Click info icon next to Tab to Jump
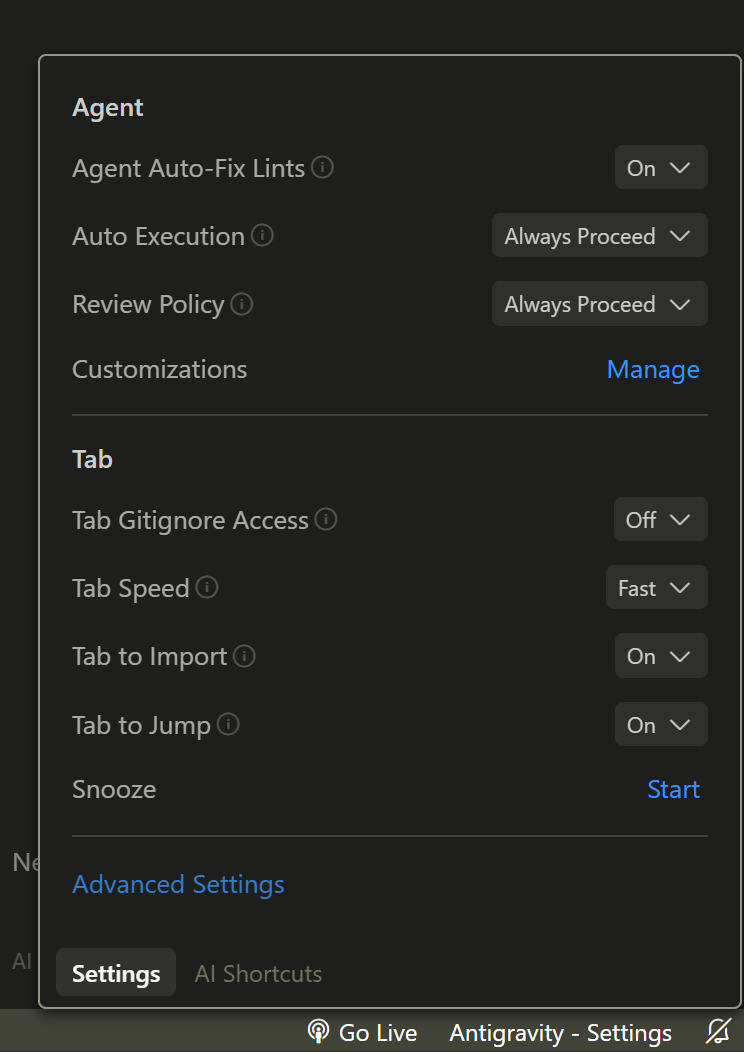 [228, 724]
